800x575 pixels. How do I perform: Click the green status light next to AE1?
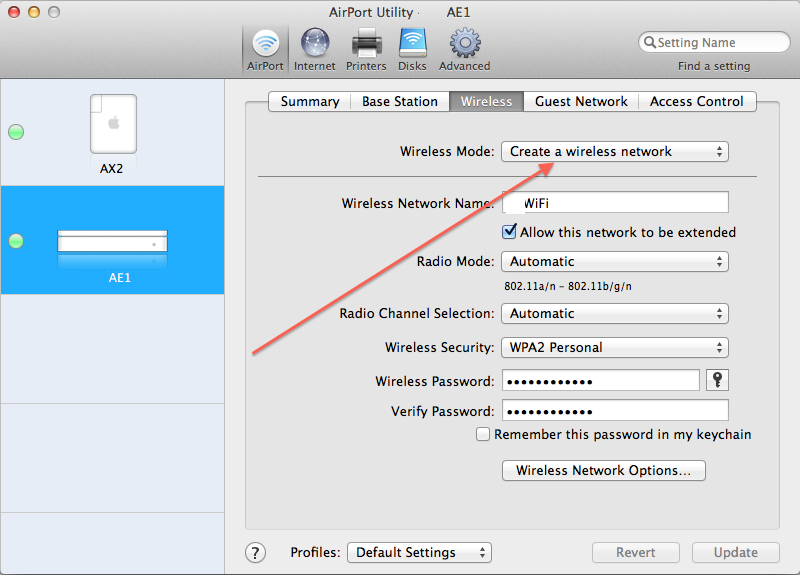[16, 240]
